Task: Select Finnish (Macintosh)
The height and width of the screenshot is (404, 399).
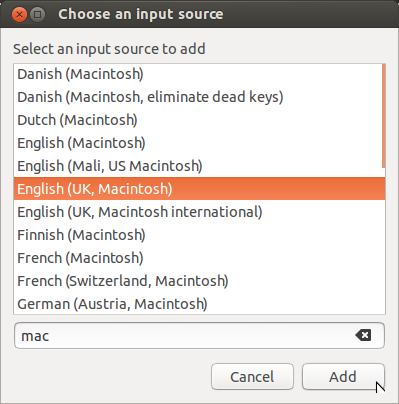Action: (199, 235)
